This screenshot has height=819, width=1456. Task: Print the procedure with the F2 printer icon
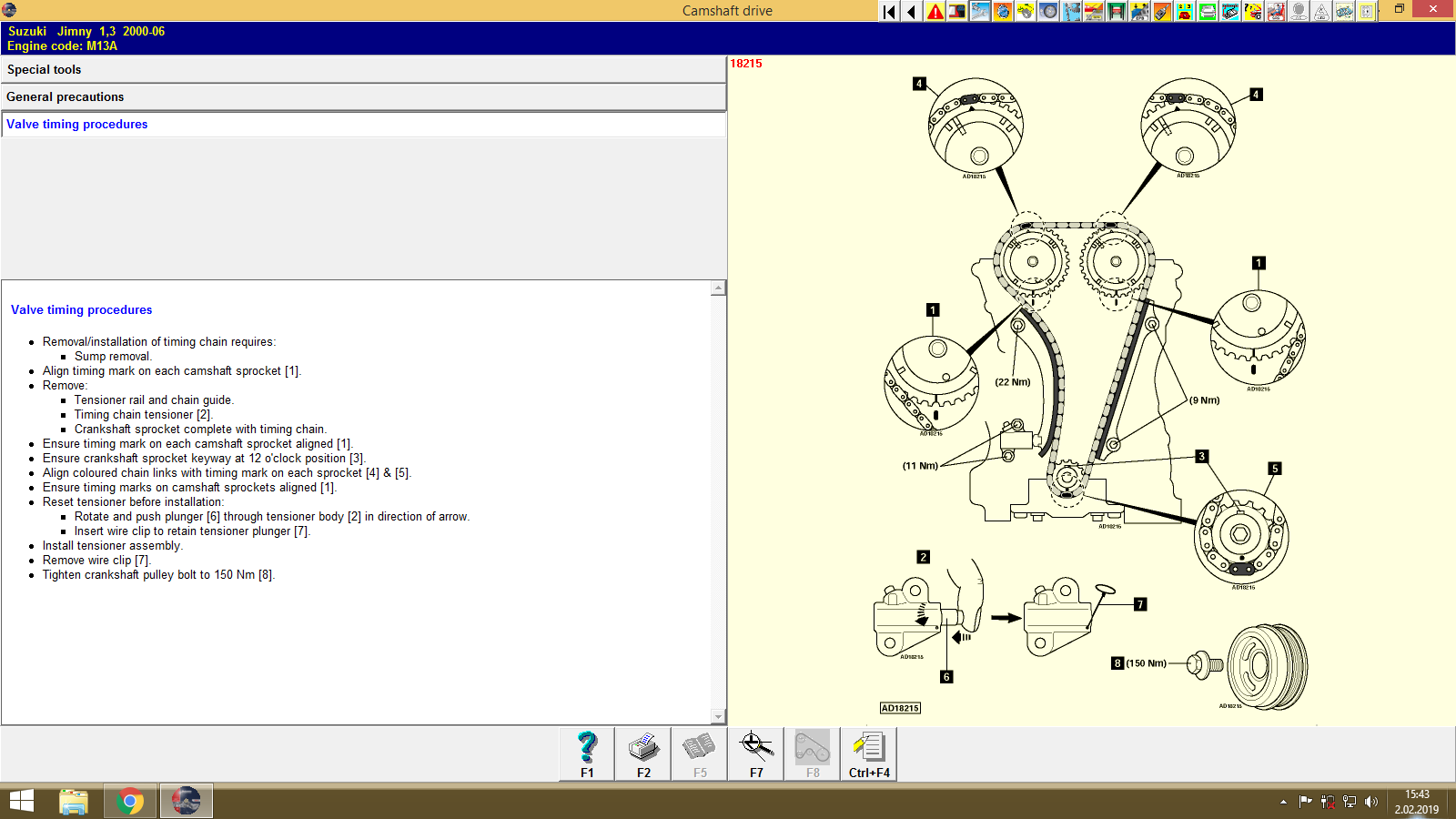pos(643,753)
